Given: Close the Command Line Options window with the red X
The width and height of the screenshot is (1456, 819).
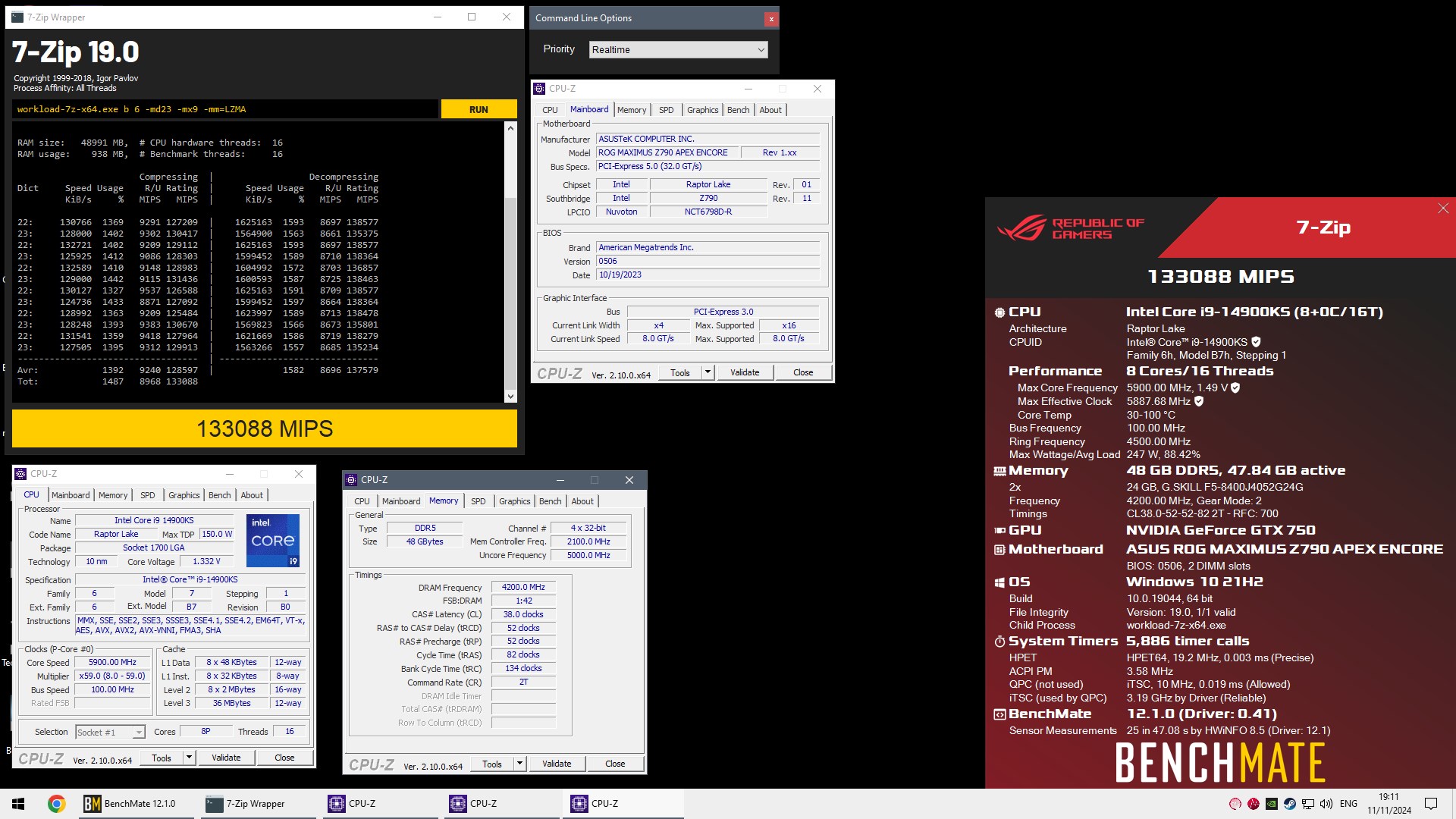Looking at the screenshot, I should 771,19.
